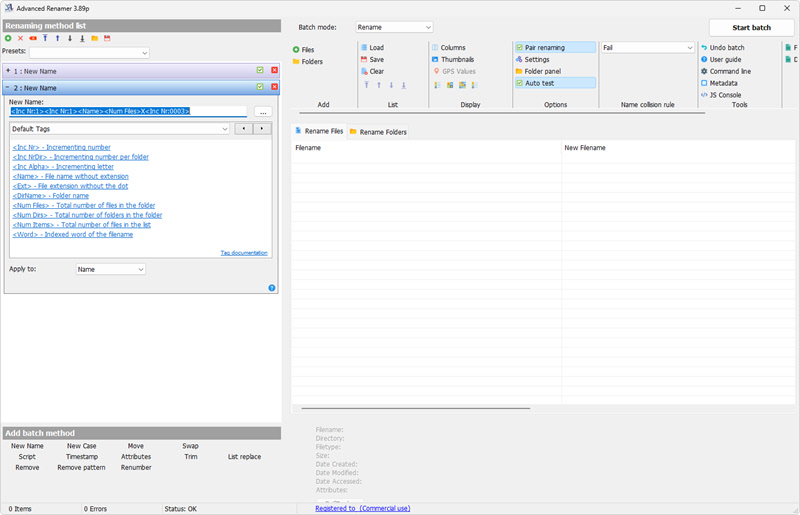
Task: Insert <Word> indexed word tag
Action: pyautogui.click(x=72, y=235)
